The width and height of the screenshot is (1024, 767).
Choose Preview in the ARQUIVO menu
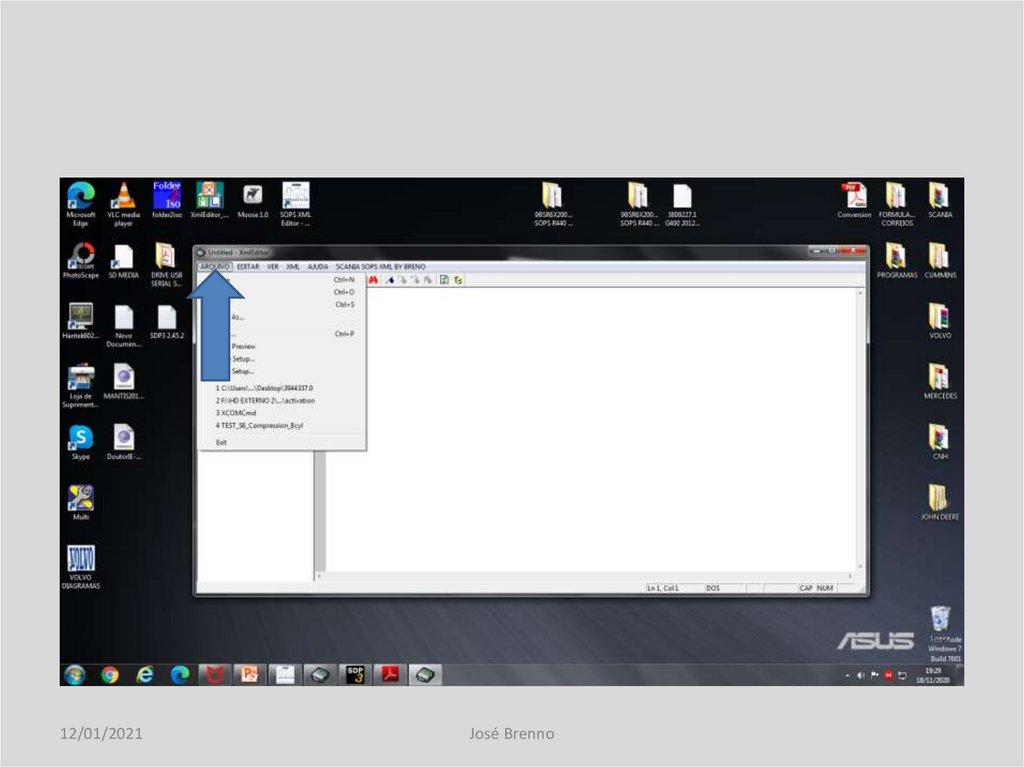[x=243, y=346]
